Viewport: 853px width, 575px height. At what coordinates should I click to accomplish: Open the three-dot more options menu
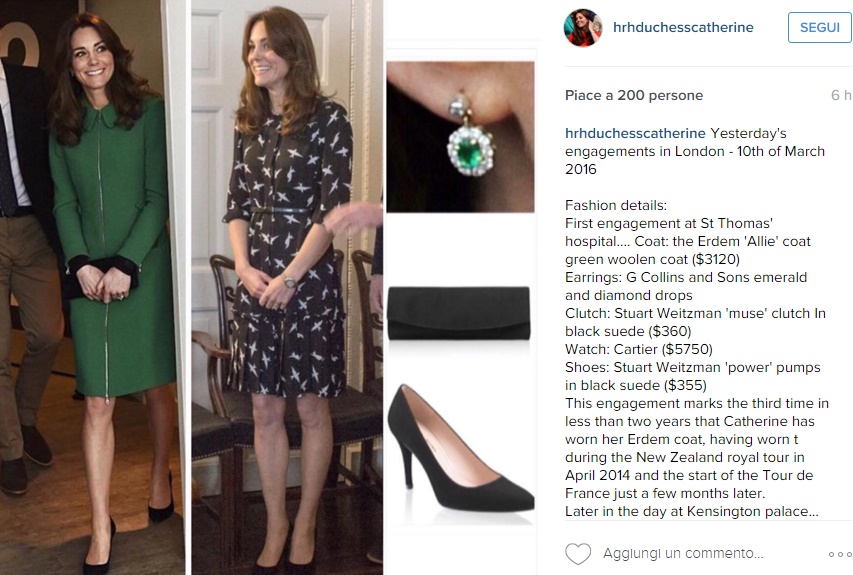pos(840,554)
